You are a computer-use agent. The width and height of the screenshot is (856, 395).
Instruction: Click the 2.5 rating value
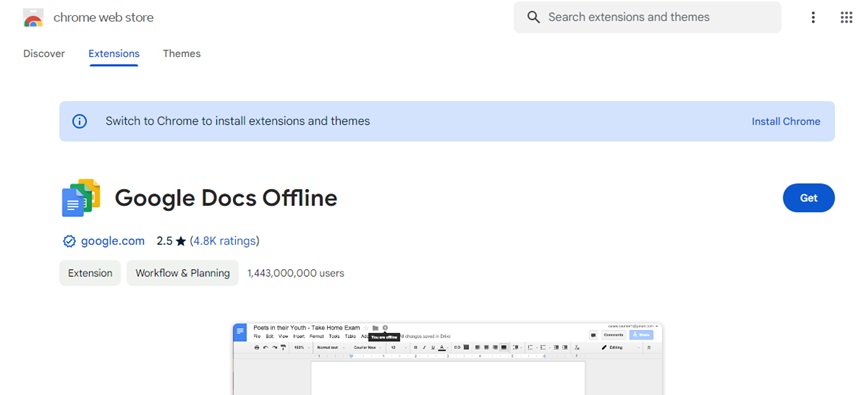coord(164,241)
